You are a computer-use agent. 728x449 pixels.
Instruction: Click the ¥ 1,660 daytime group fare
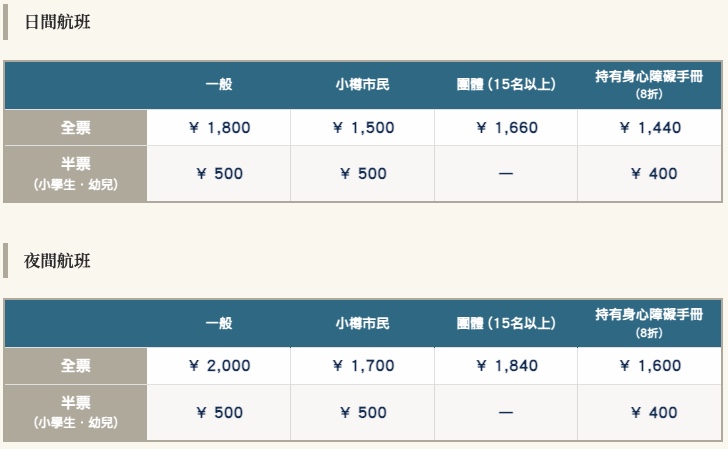tap(506, 128)
